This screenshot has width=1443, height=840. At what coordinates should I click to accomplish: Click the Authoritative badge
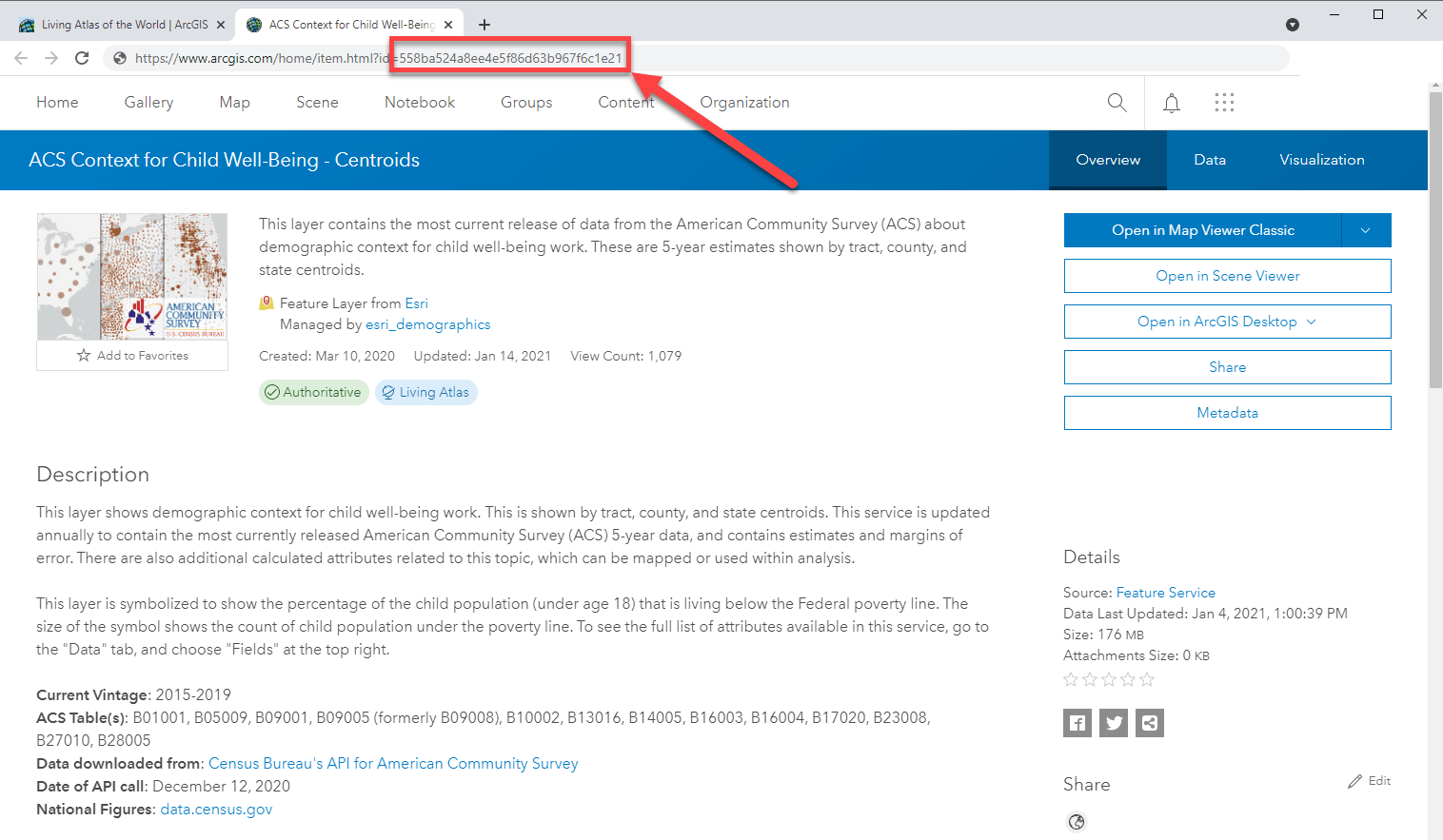[314, 392]
